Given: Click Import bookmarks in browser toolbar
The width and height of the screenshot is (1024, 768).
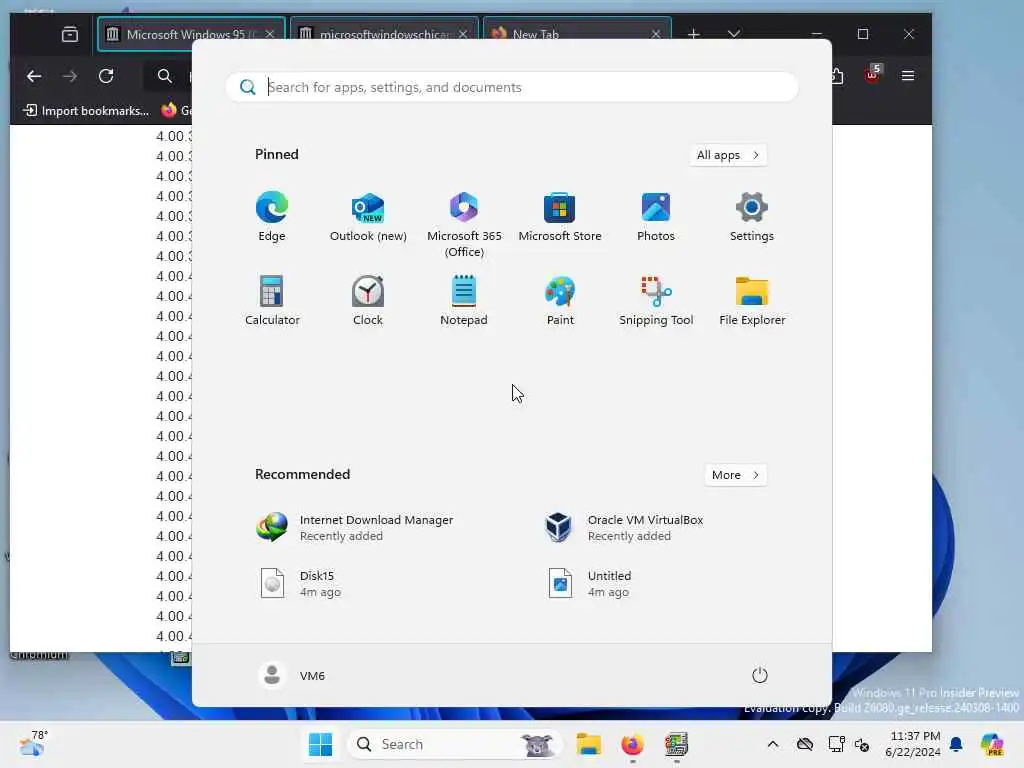Looking at the screenshot, I should pyautogui.click(x=86, y=110).
